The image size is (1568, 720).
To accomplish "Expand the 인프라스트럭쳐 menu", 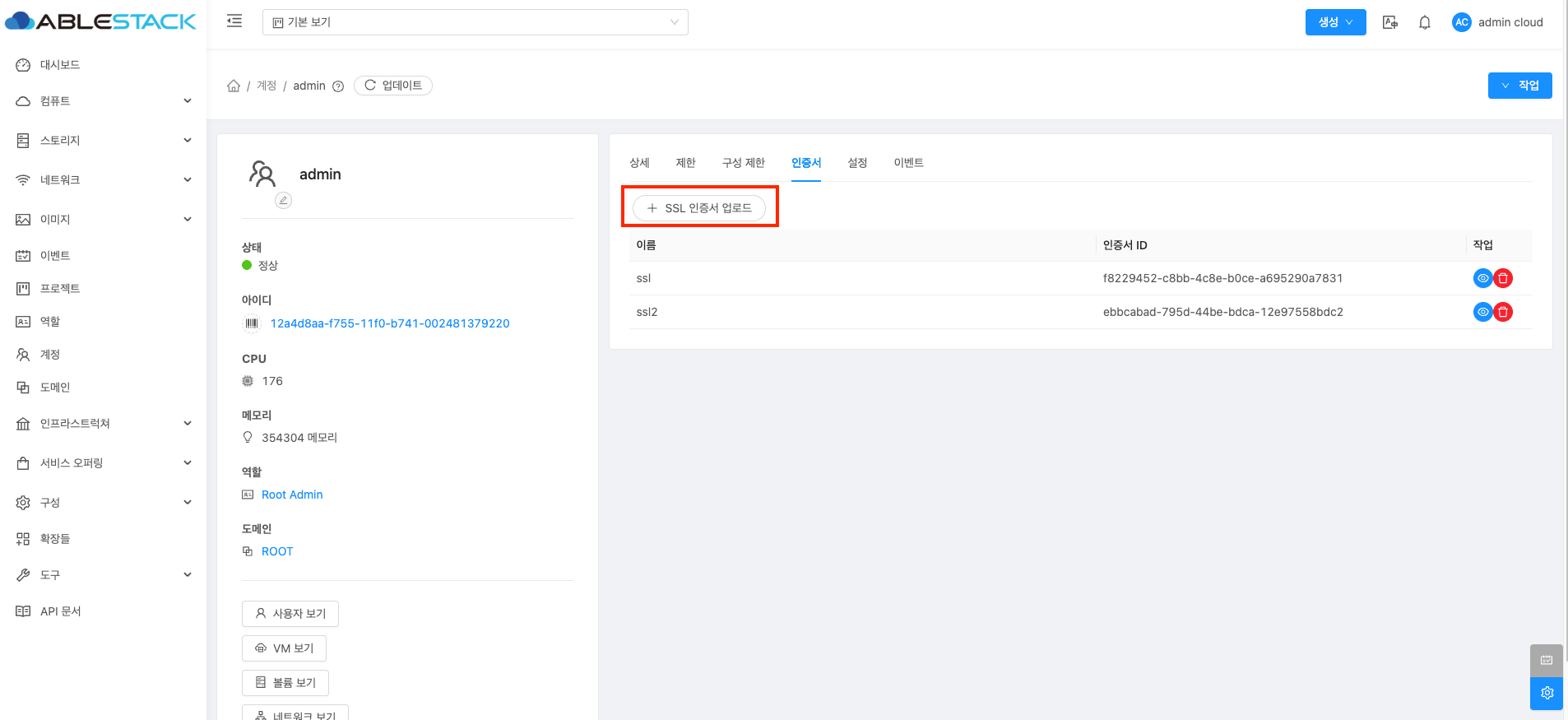I will pos(103,424).
